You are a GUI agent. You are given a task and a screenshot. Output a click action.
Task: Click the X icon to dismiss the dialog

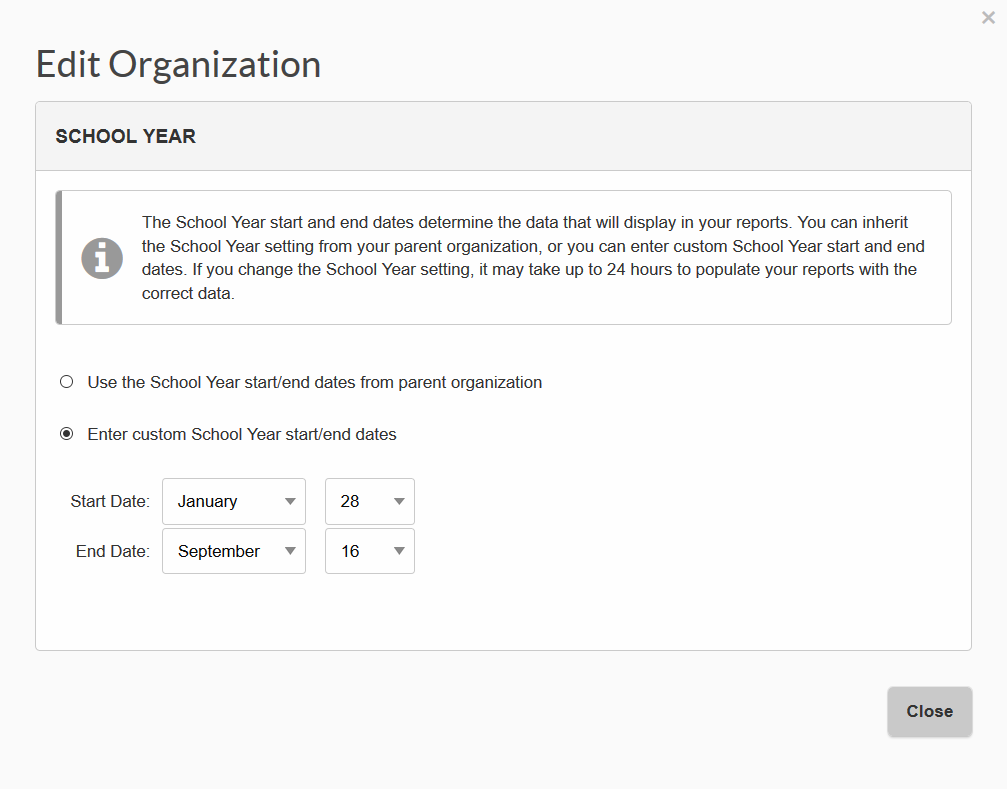(988, 17)
